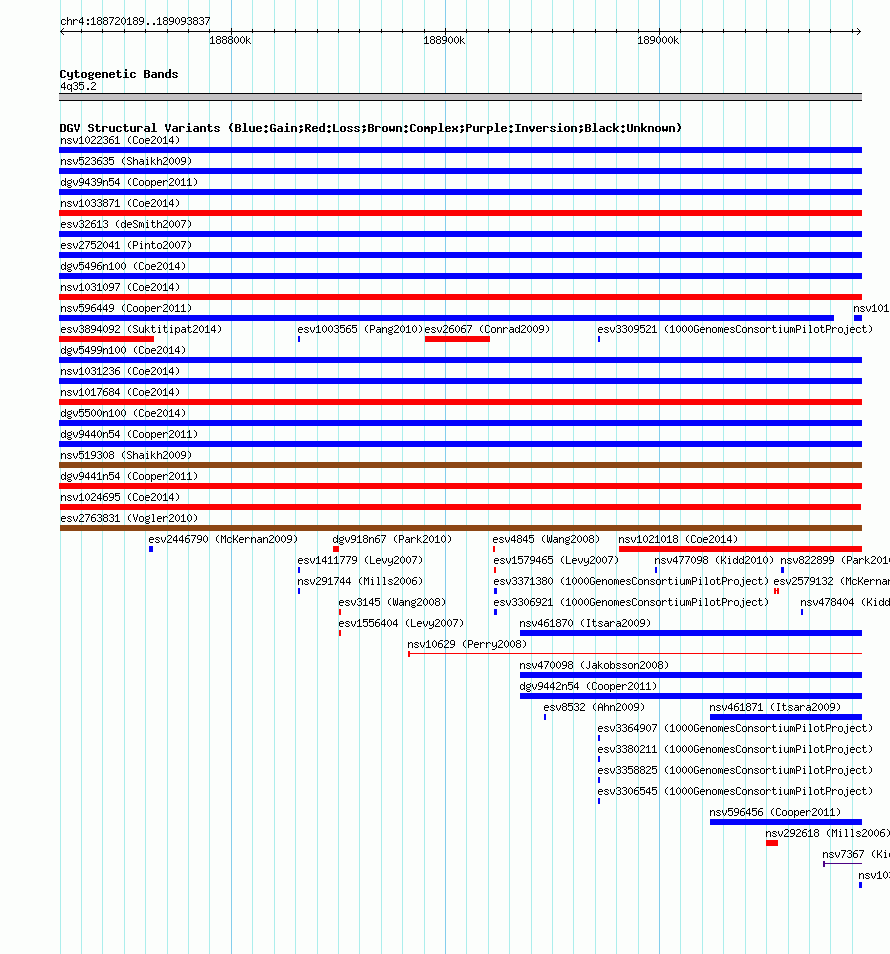
Task: Open variant esv32613 (deSmith2007)
Action: 126,225
